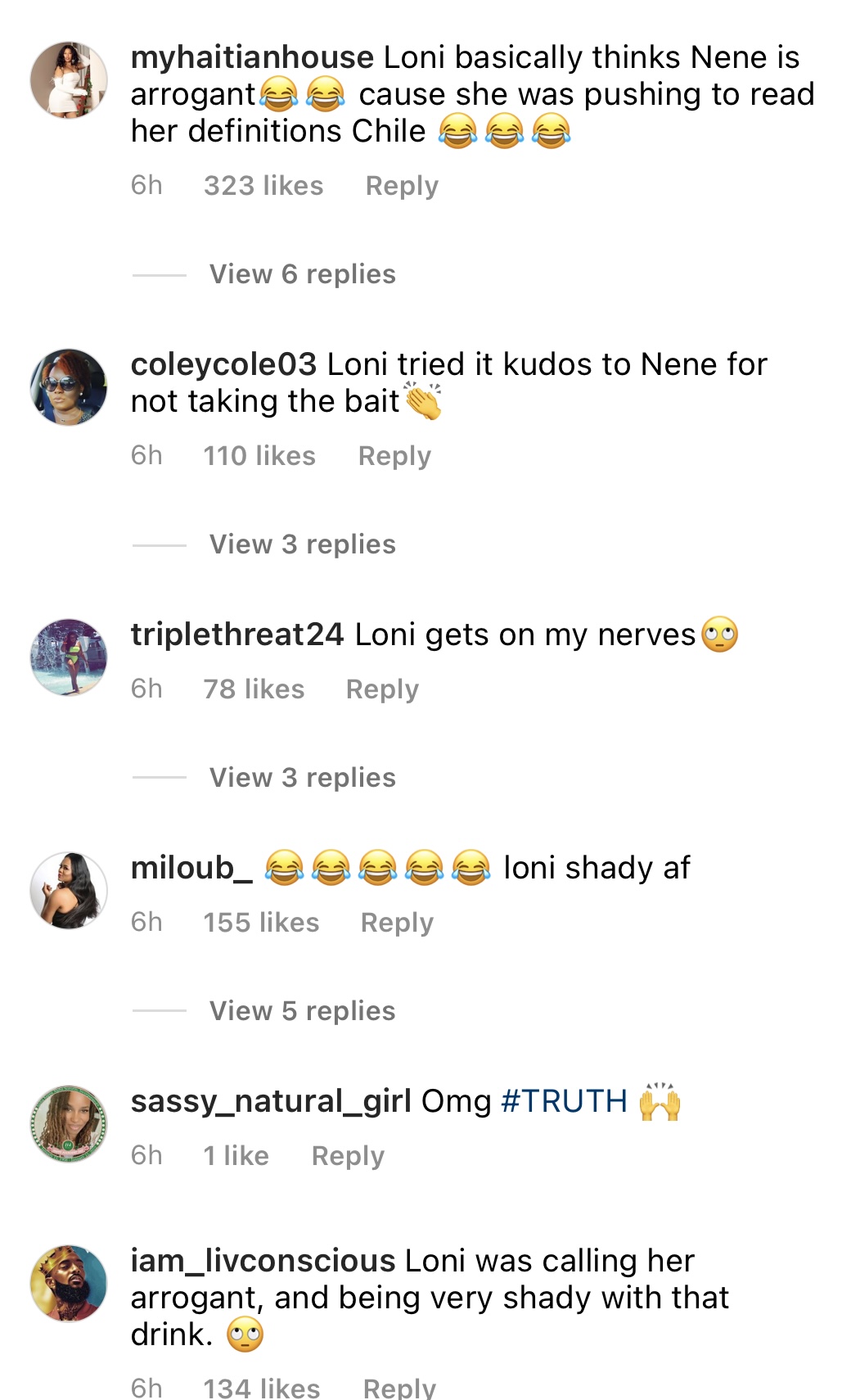Reply to sassy_natural_girl comment
The height and width of the screenshot is (1400, 860).
click(348, 1156)
